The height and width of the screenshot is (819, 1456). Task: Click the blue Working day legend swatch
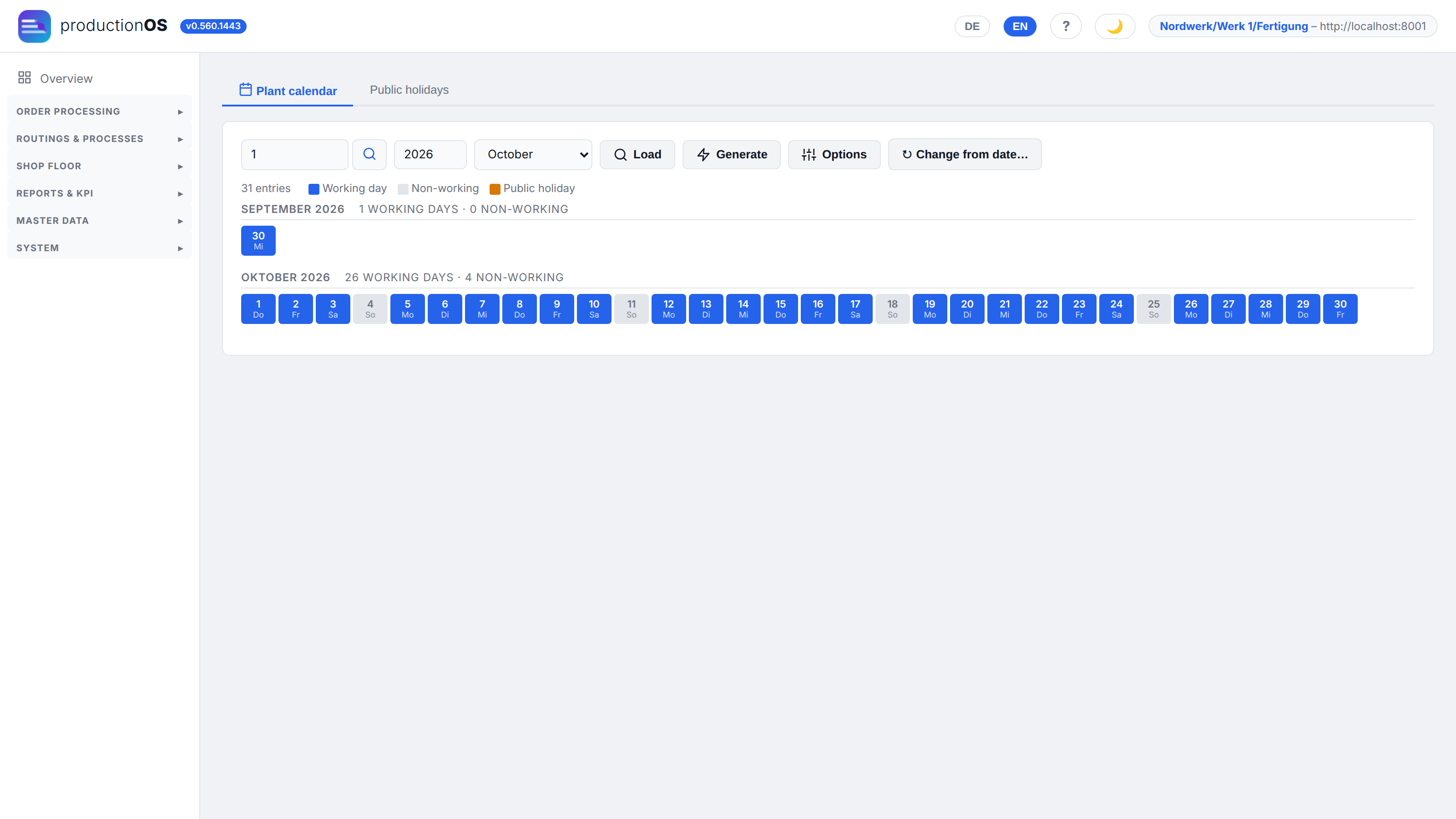313,189
